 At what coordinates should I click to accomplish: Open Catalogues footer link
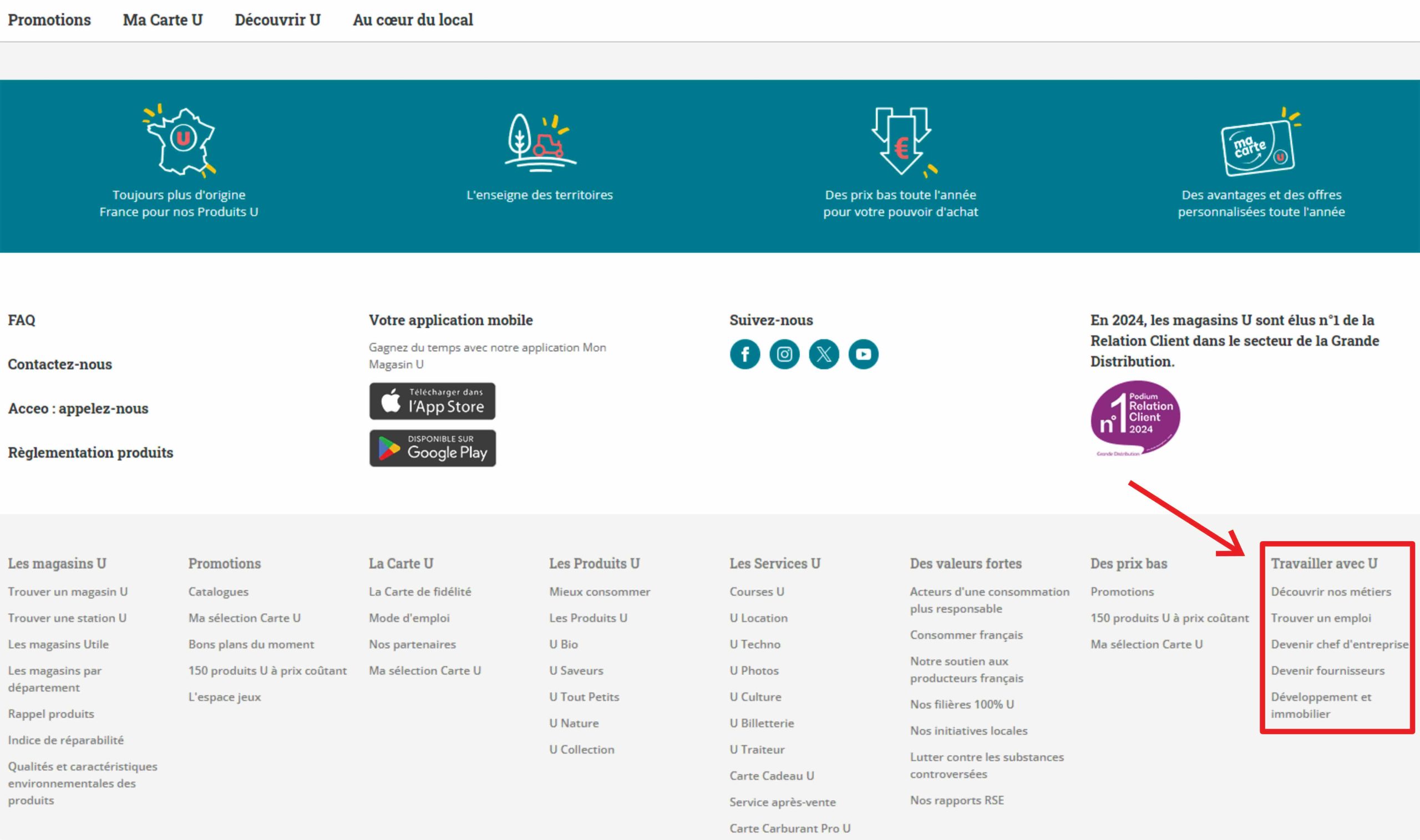(x=219, y=592)
